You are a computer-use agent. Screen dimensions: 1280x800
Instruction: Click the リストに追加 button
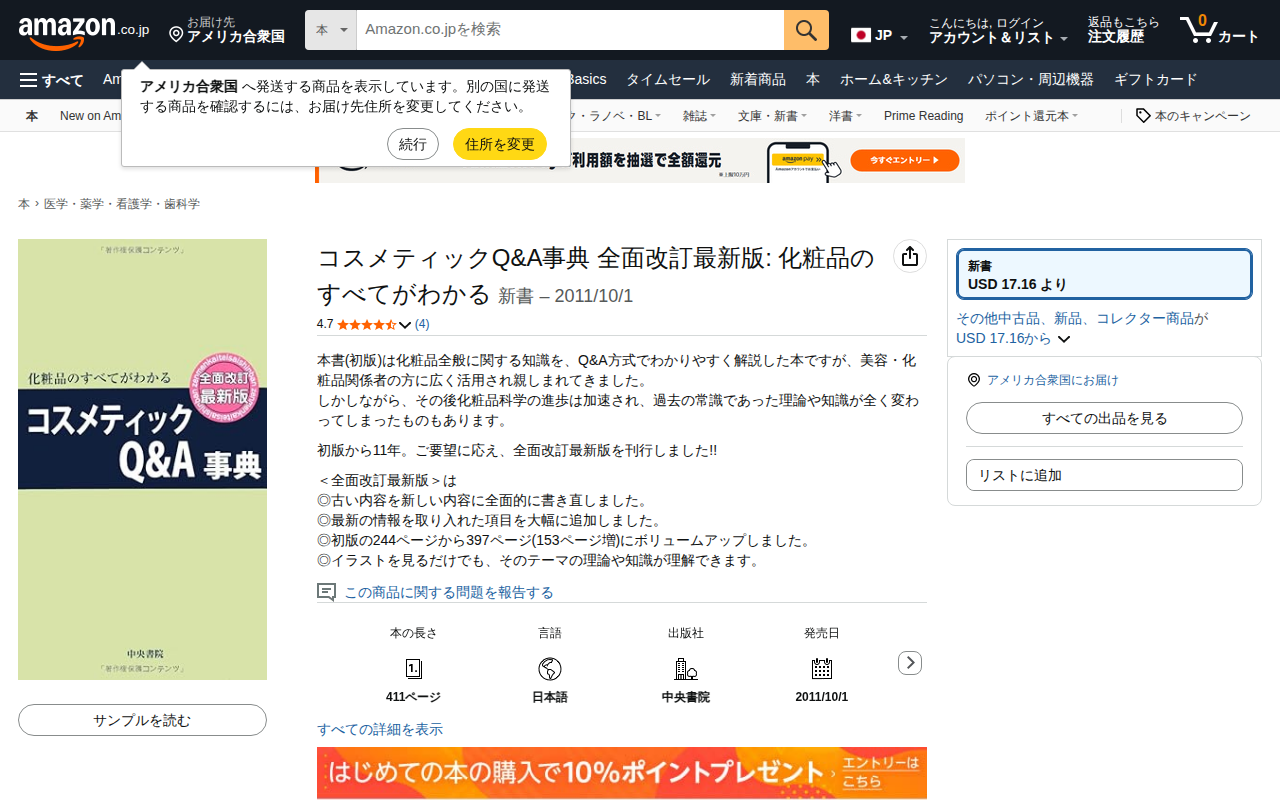tap(1104, 475)
